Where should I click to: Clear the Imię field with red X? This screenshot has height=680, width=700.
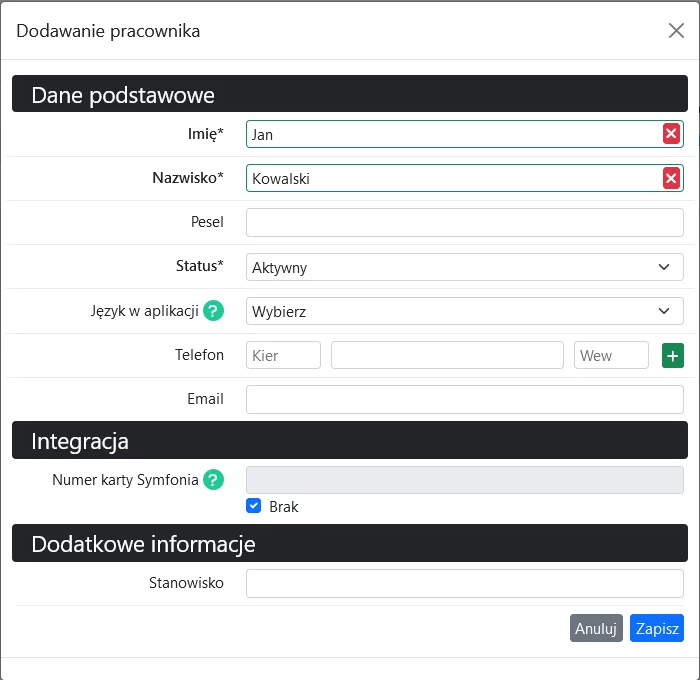671,134
